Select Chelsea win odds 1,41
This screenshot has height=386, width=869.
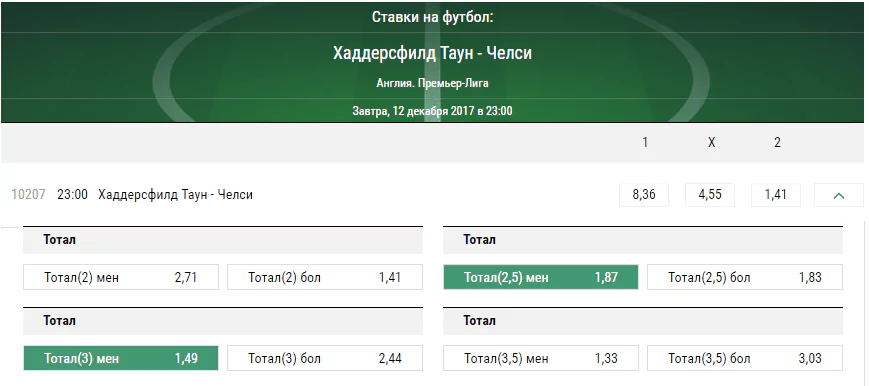[775, 195]
